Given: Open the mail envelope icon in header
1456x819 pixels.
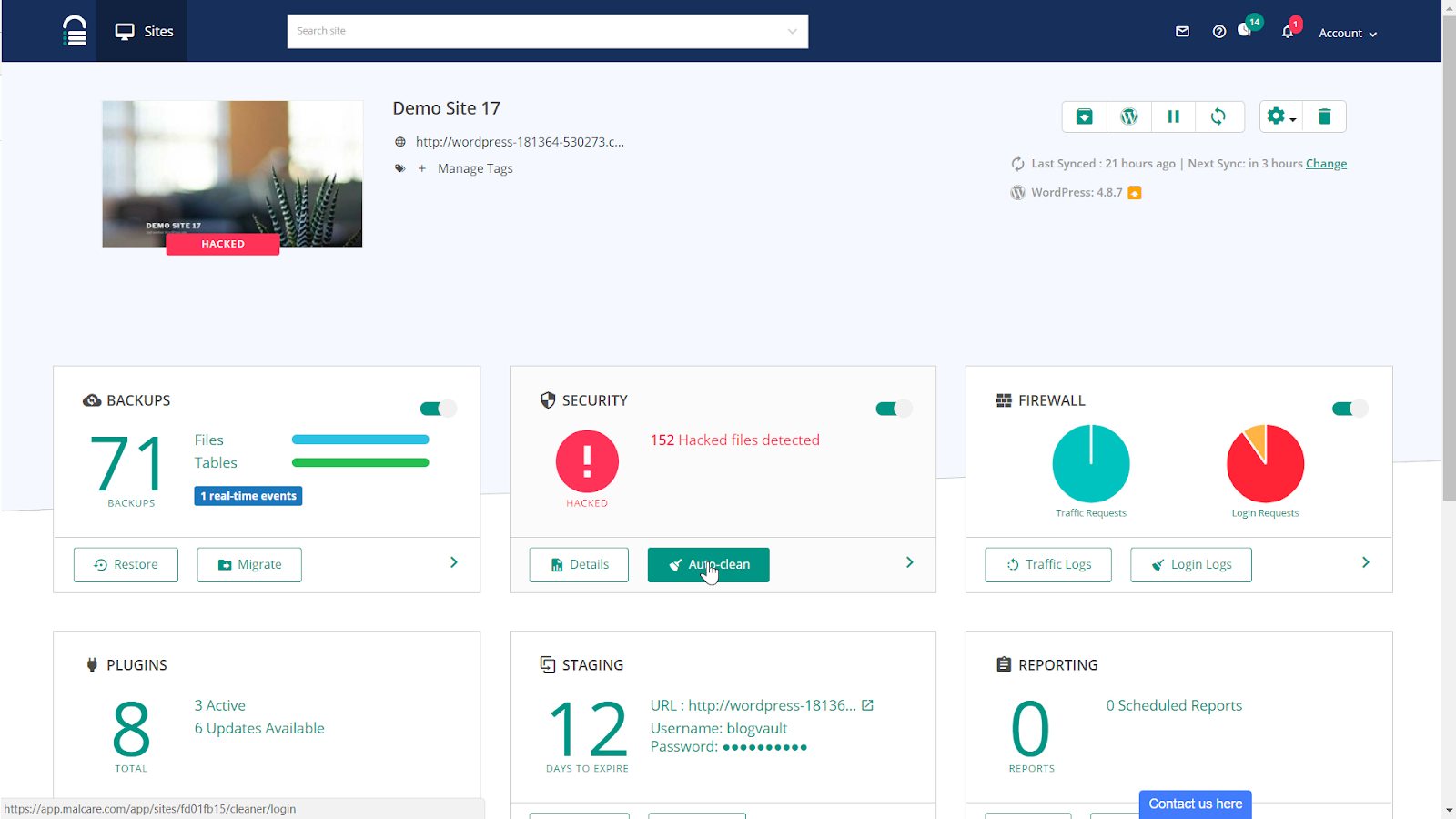Looking at the screenshot, I should (1182, 32).
